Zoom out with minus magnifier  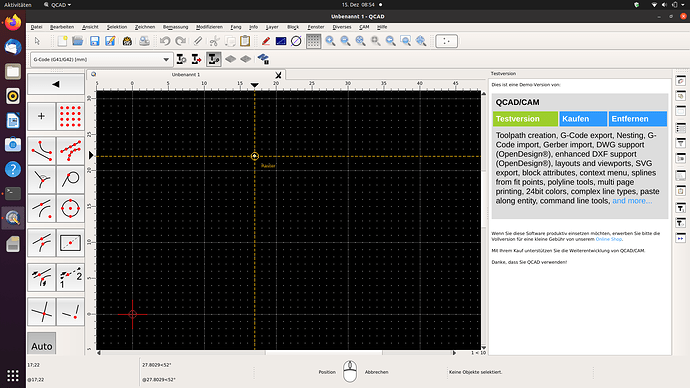345,41
